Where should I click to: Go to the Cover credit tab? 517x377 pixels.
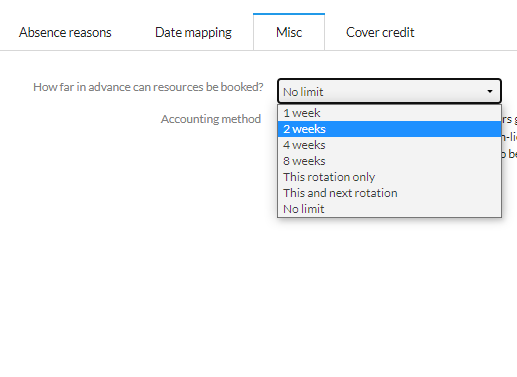pos(380,32)
